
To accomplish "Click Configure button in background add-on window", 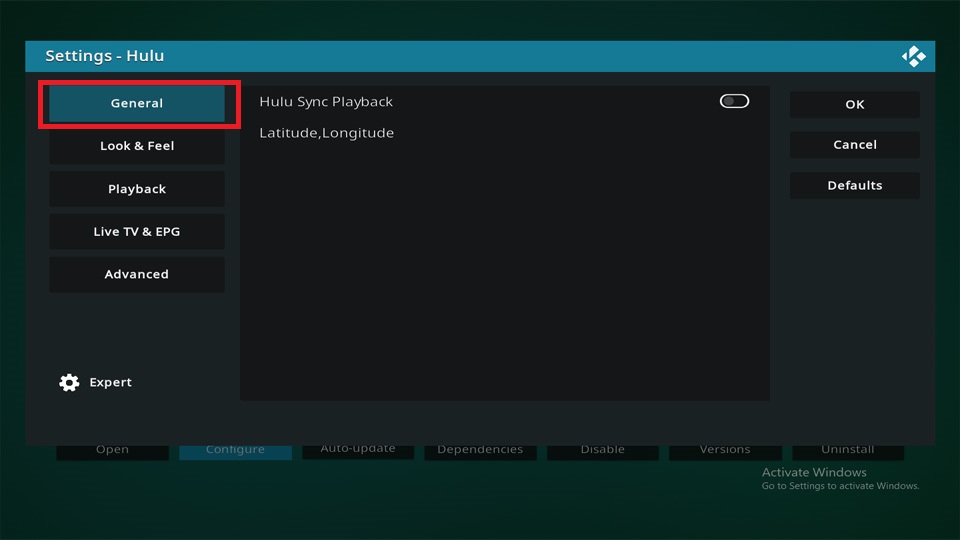I will click(x=235, y=452).
